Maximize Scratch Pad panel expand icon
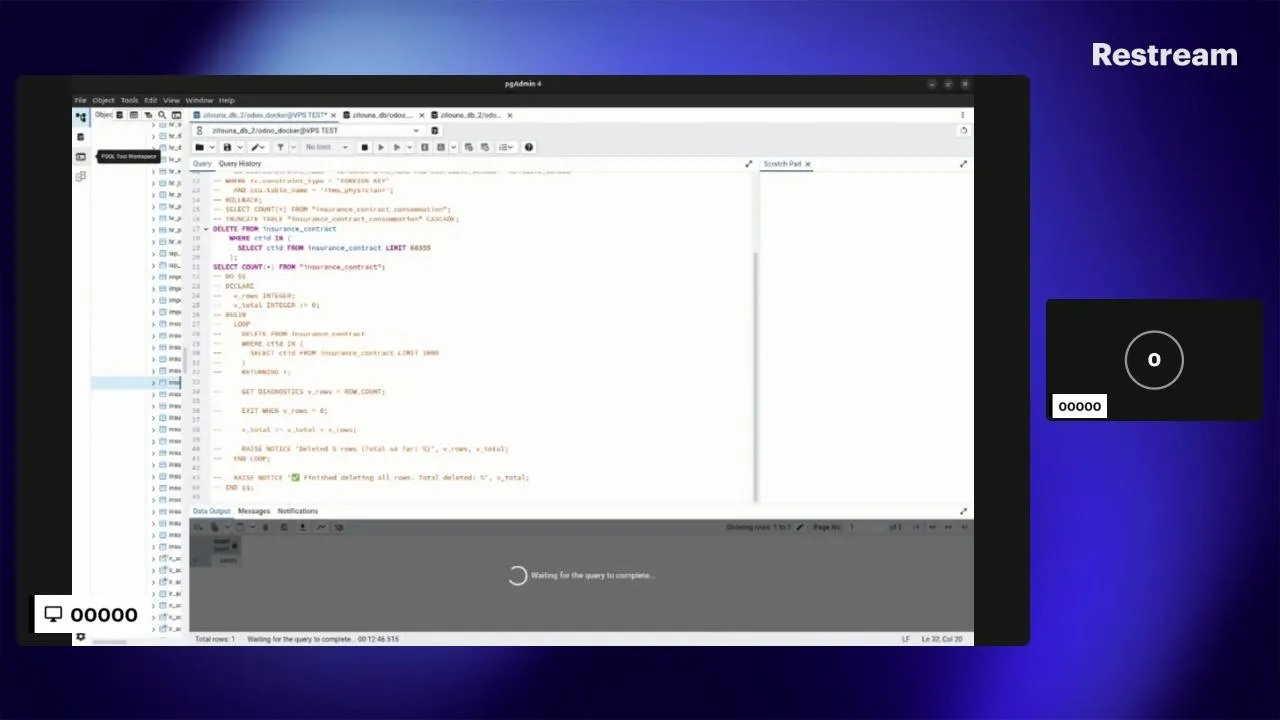The width and height of the screenshot is (1280, 720). [x=963, y=164]
